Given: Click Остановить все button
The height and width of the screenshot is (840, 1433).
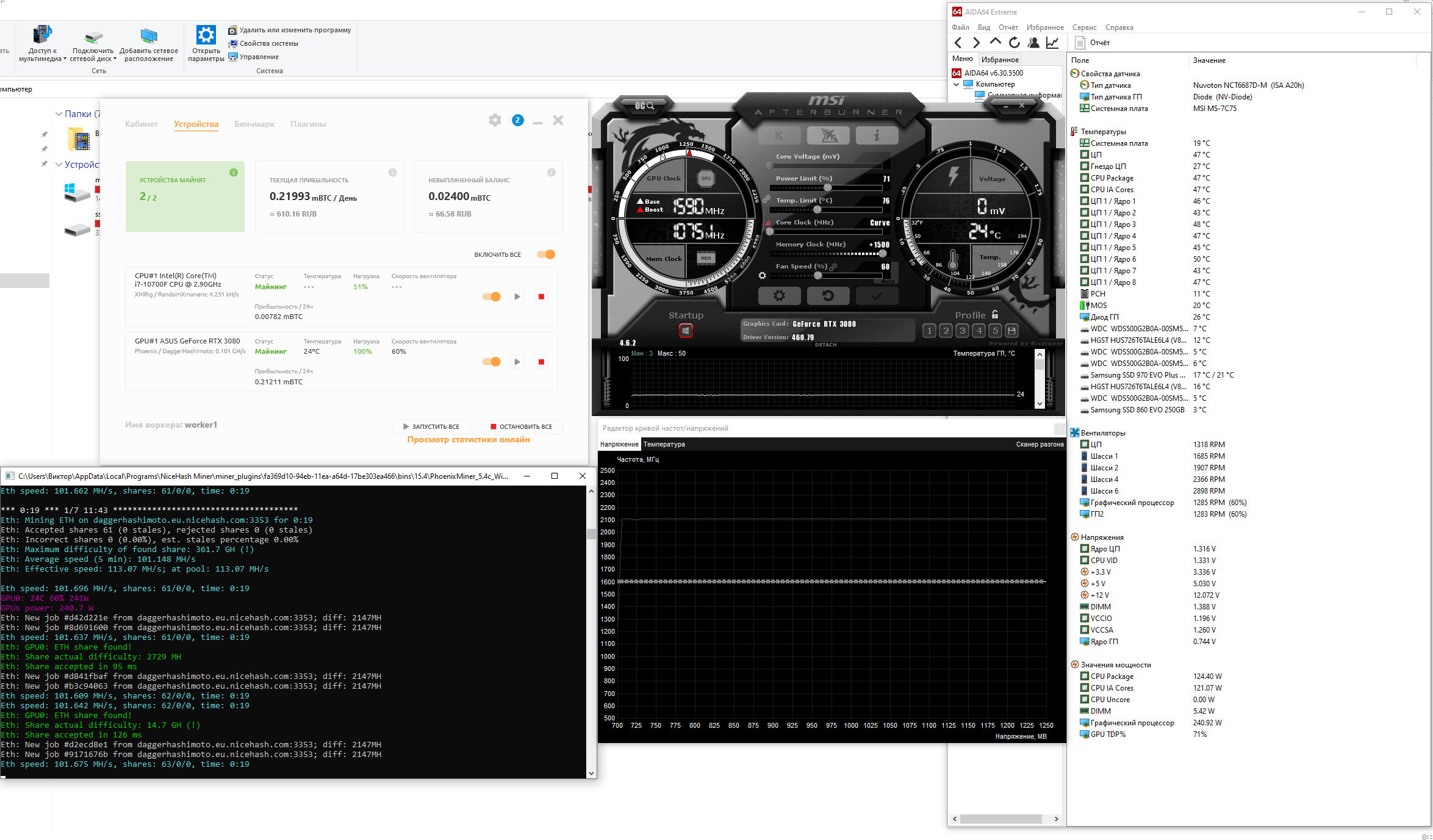Looking at the screenshot, I should coord(522,426).
